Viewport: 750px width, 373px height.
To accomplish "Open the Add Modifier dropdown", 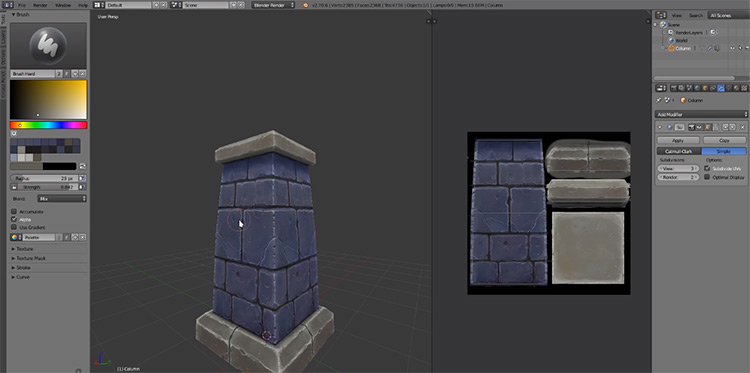I will coord(701,114).
